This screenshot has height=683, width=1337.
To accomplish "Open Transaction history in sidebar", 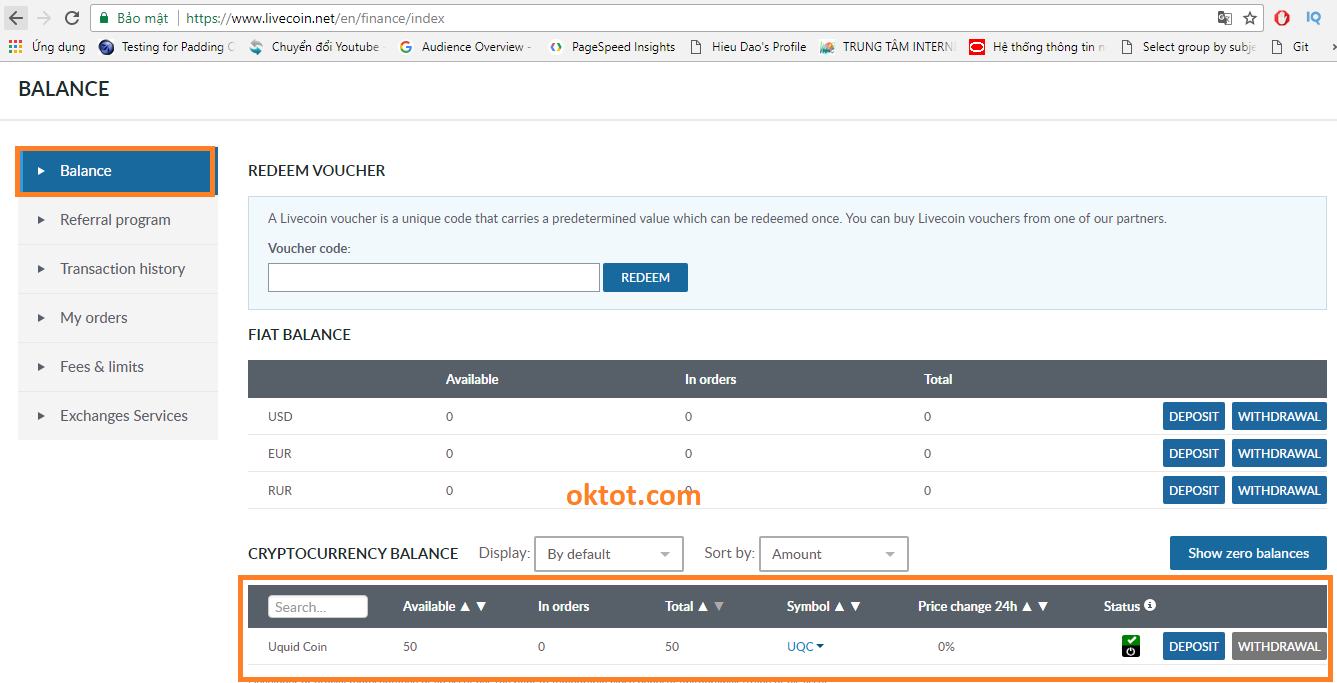I will 122,269.
